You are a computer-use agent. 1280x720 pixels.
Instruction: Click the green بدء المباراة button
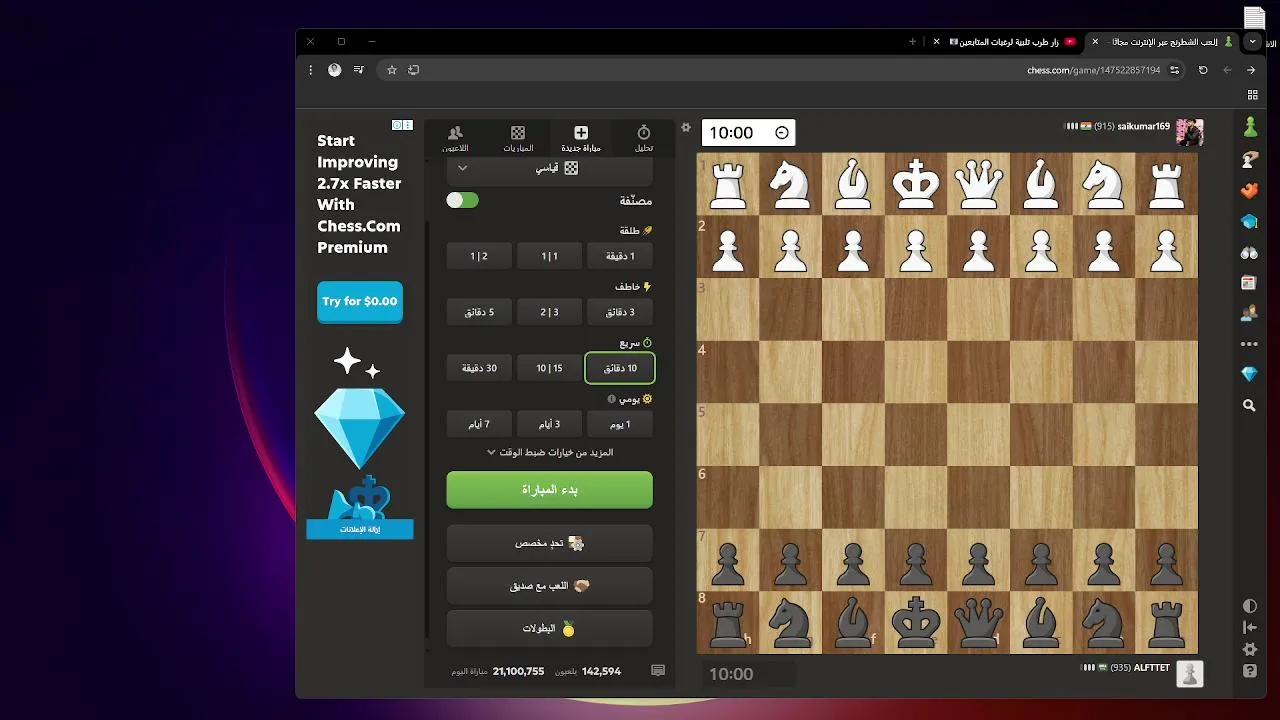point(549,490)
